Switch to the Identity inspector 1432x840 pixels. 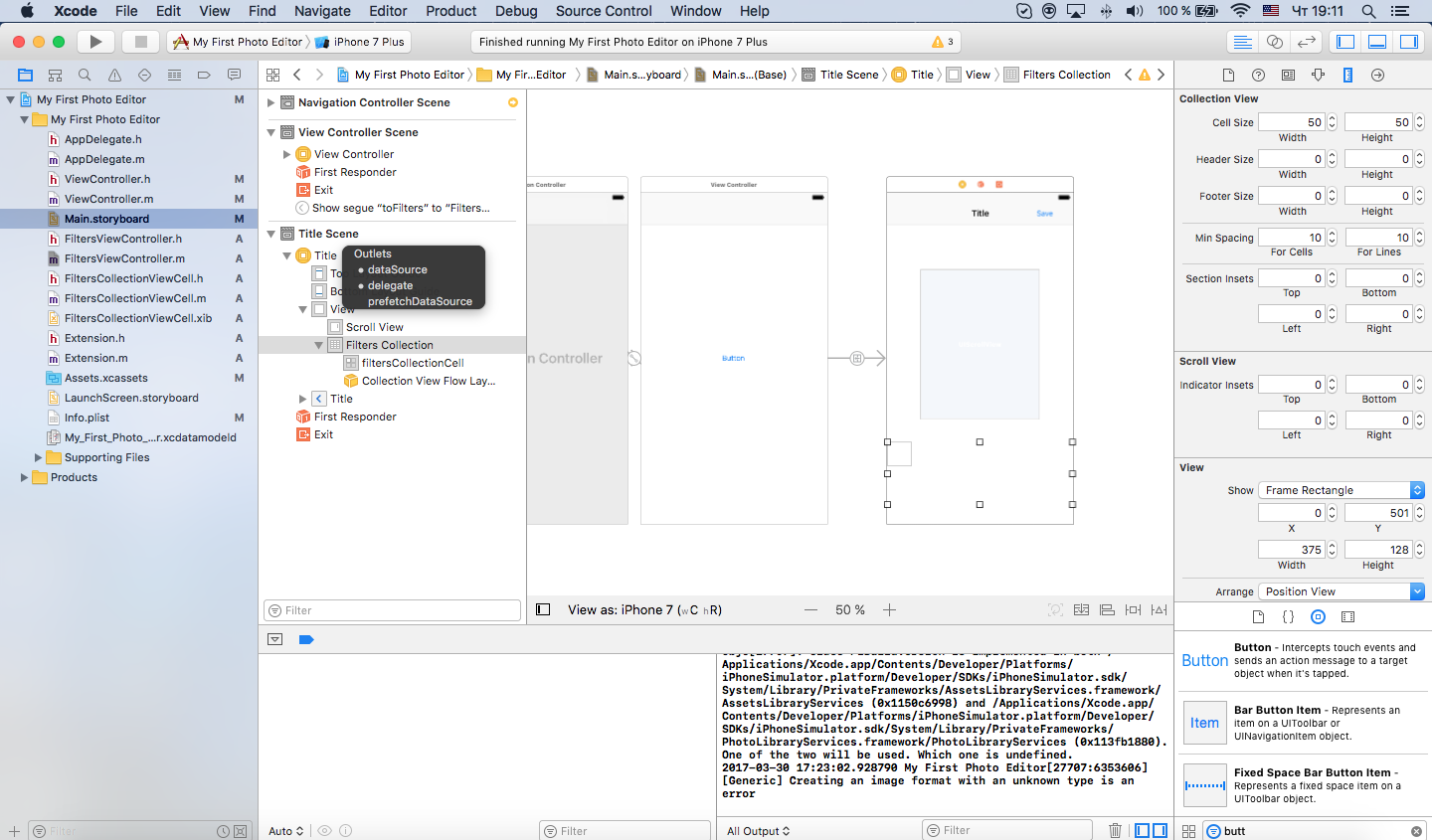click(1288, 75)
